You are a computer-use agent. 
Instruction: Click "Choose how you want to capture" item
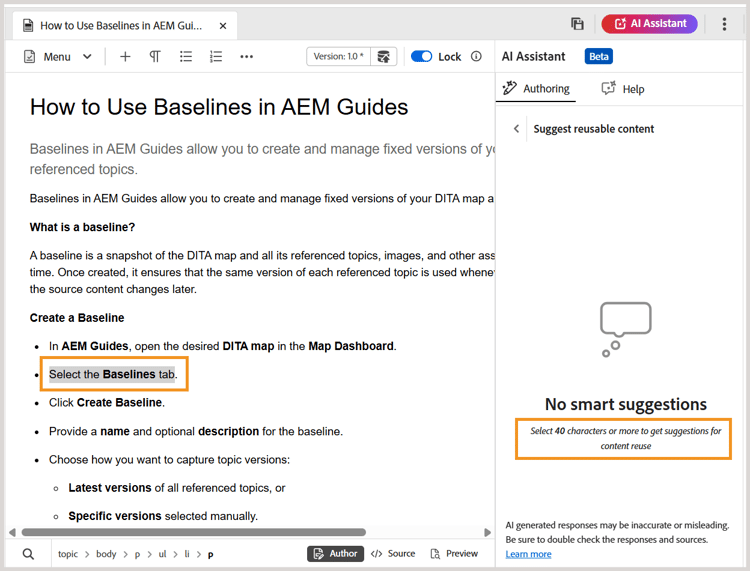click(x=169, y=460)
